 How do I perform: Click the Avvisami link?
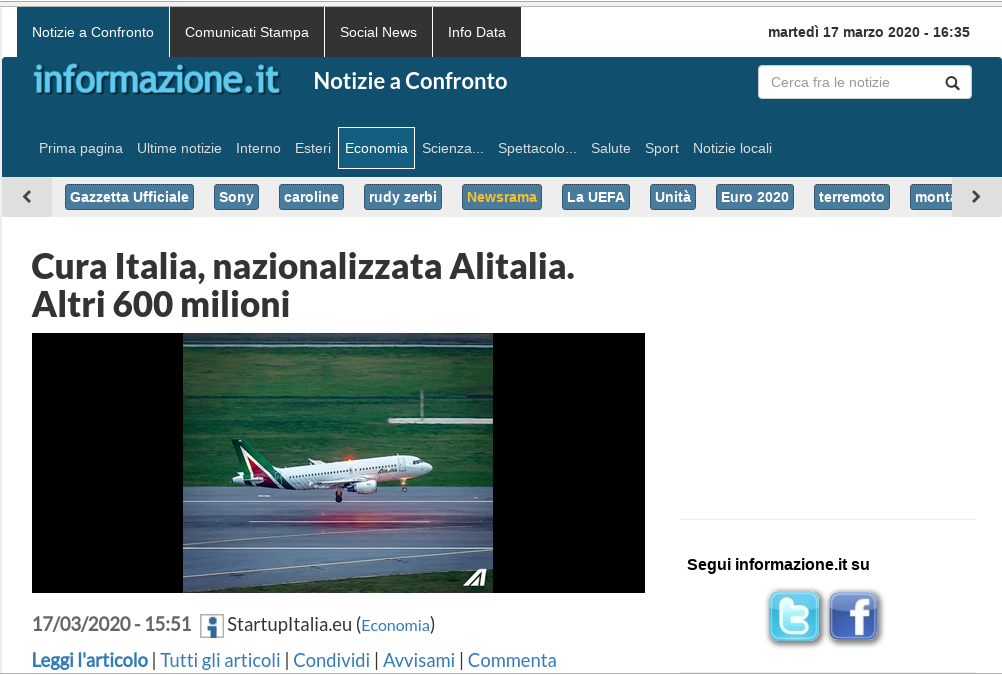point(419,660)
